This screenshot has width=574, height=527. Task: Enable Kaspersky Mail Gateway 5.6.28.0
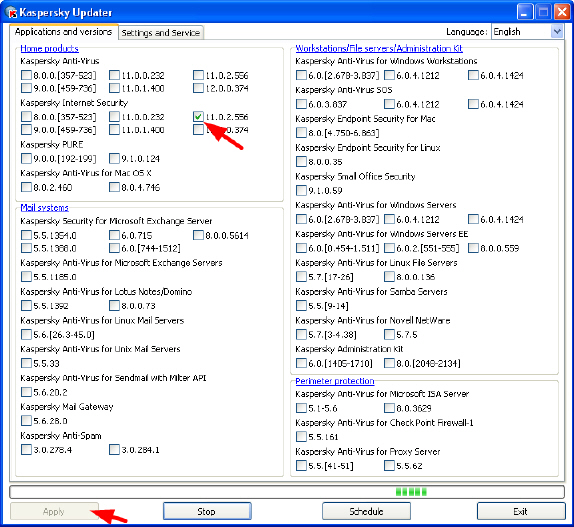coord(26,421)
